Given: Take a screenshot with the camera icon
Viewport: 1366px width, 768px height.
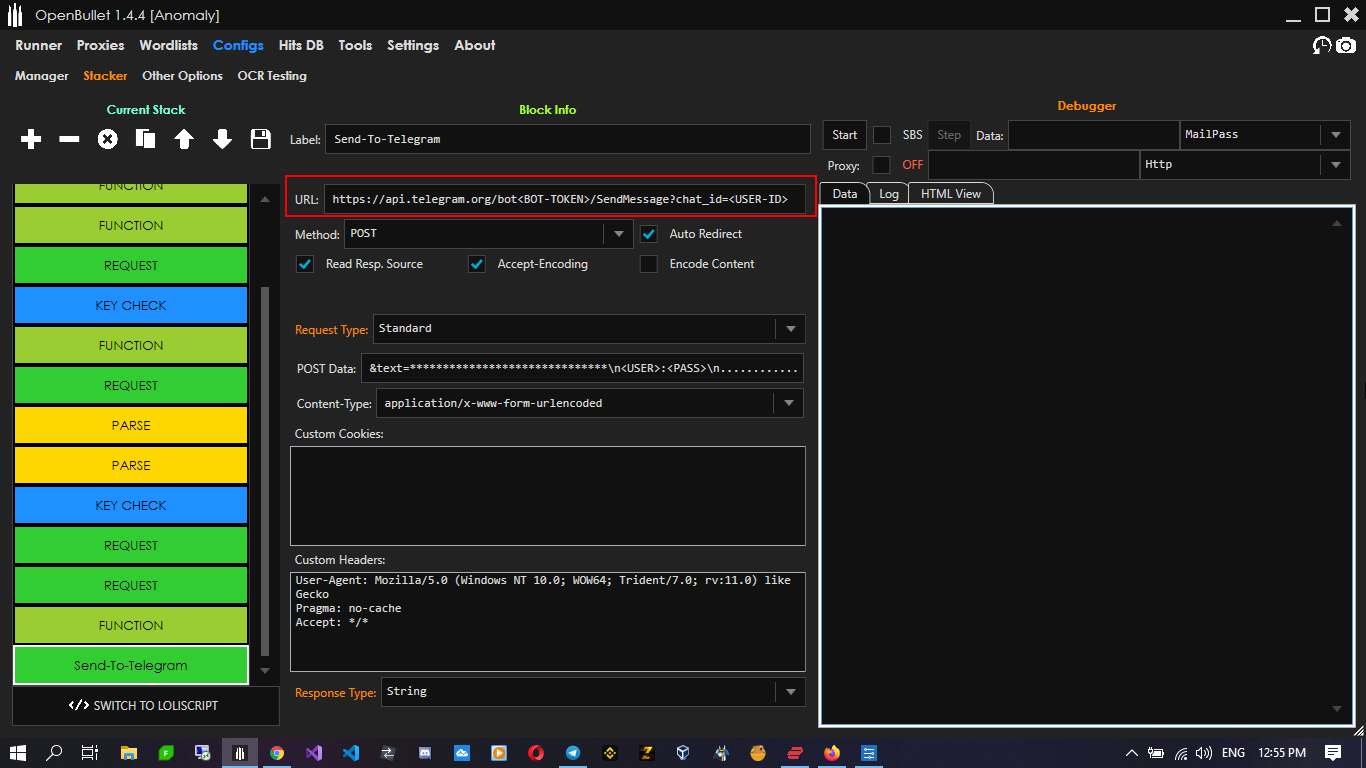Looking at the screenshot, I should (x=1347, y=46).
